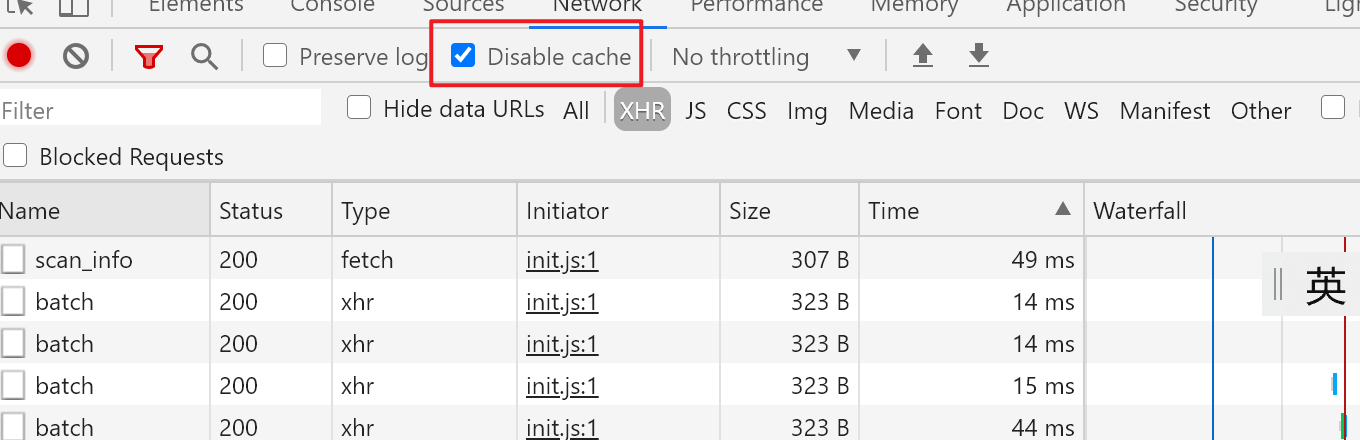This screenshot has height=440, width=1360.
Task: Uncheck the Disable cache checkbox
Action: click(x=463, y=55)
